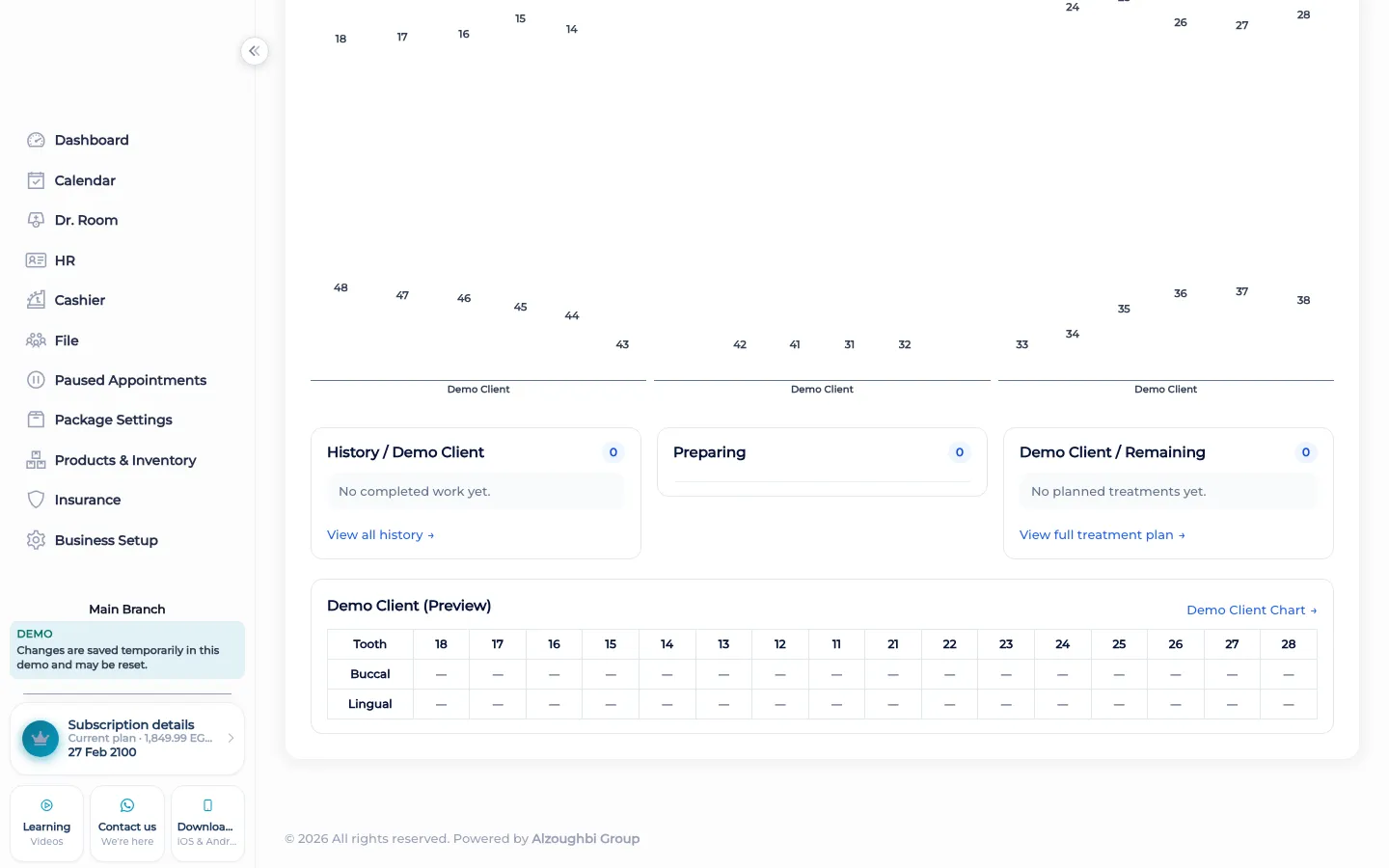1389x868 pixels.
Task: Select the Paused Appointments pause icon
Action: coord(36,380)
